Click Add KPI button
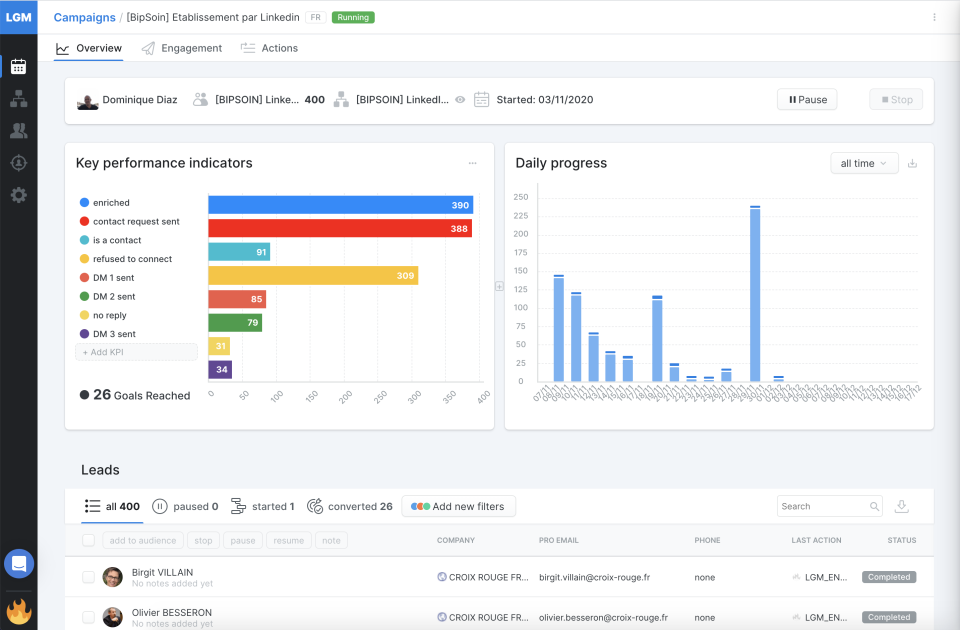This screenshot has width=960, height=630. click(x=137, y=352)
